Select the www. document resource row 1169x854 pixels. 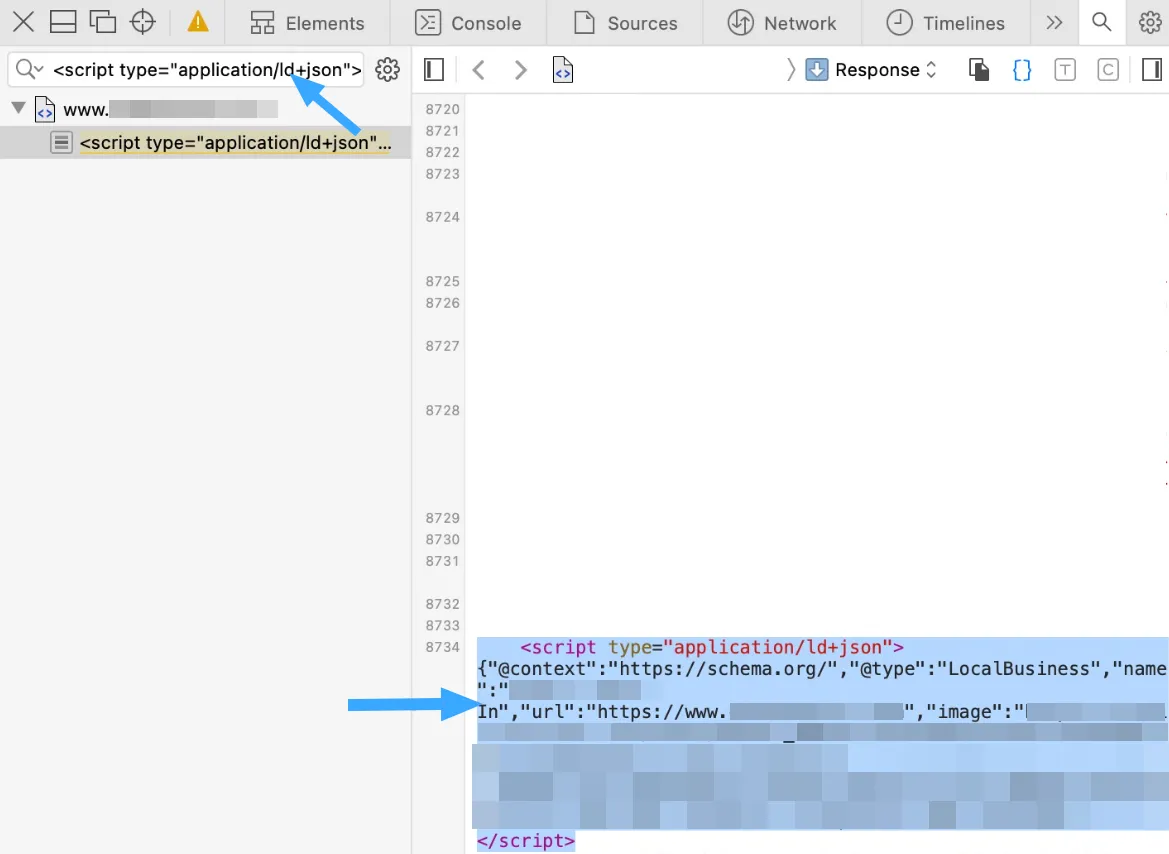(x=205, y=110)
